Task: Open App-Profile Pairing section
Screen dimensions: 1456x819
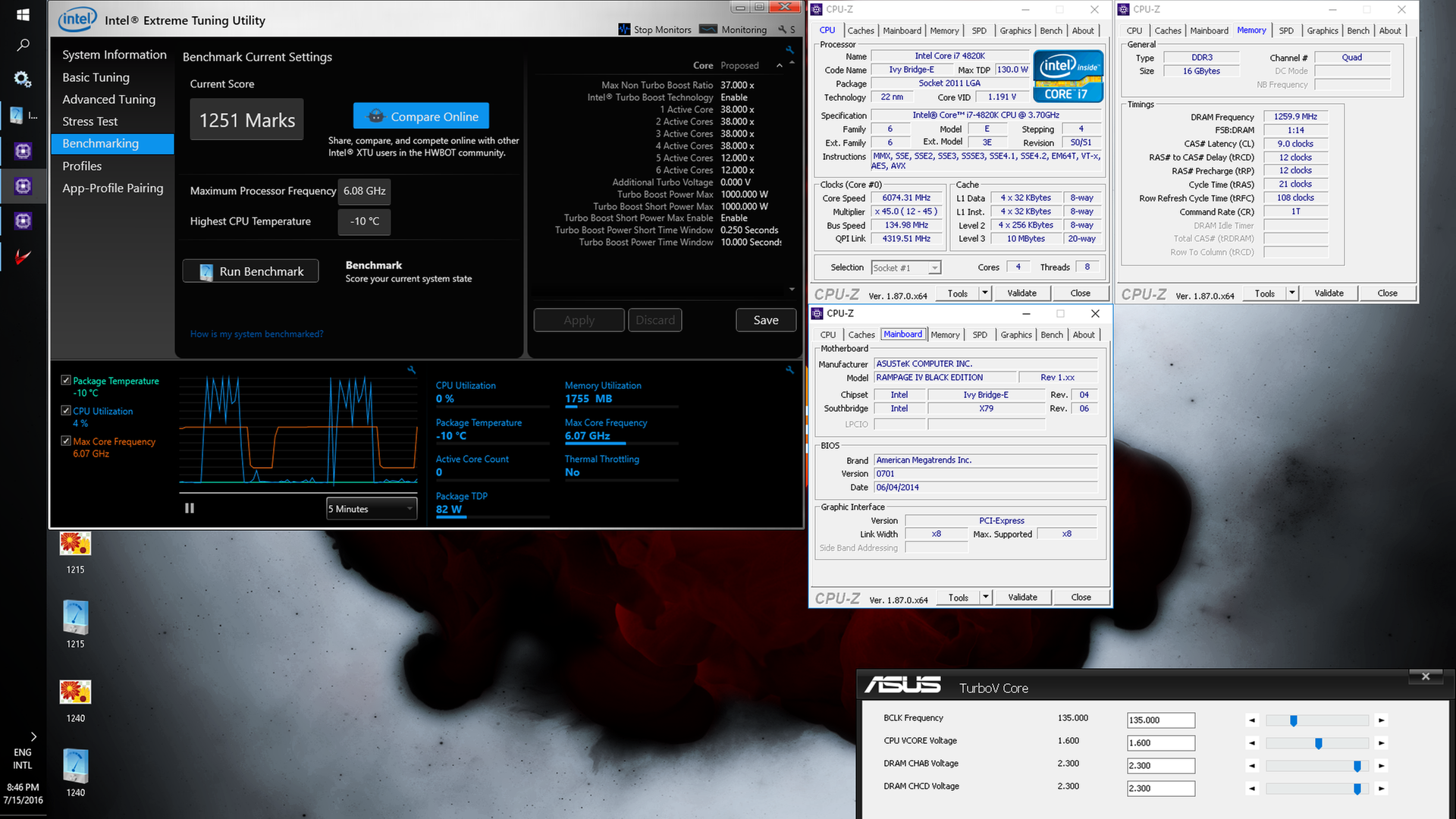Action: click(112, 188)
